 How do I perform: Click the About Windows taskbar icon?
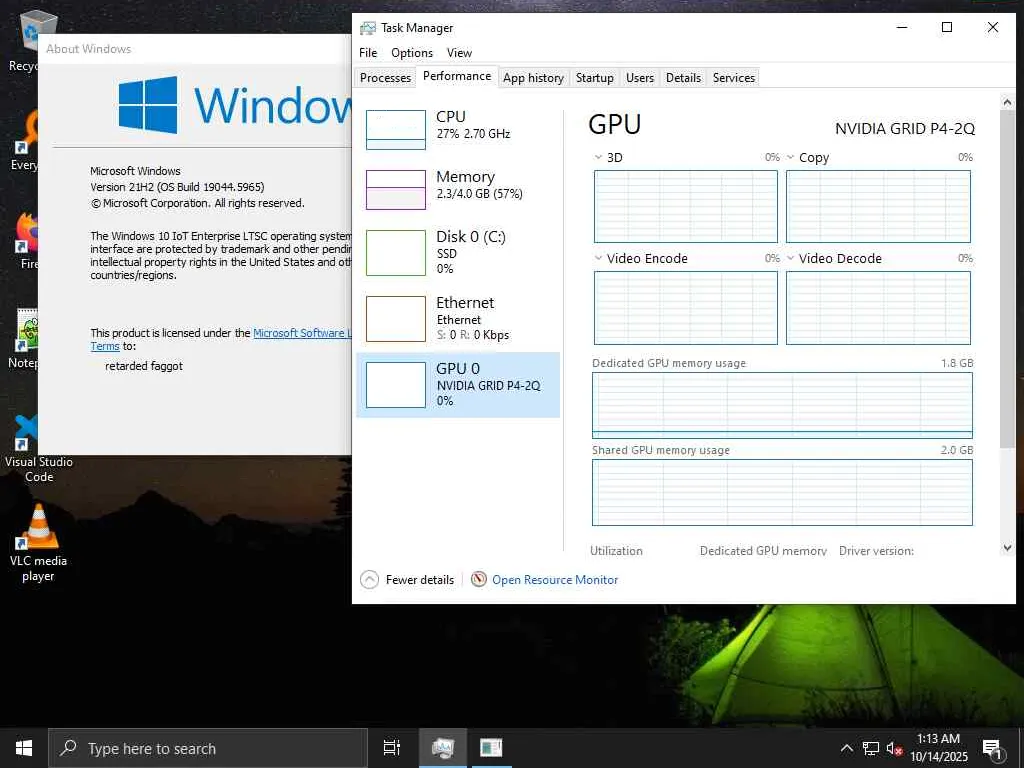point(490,748)
